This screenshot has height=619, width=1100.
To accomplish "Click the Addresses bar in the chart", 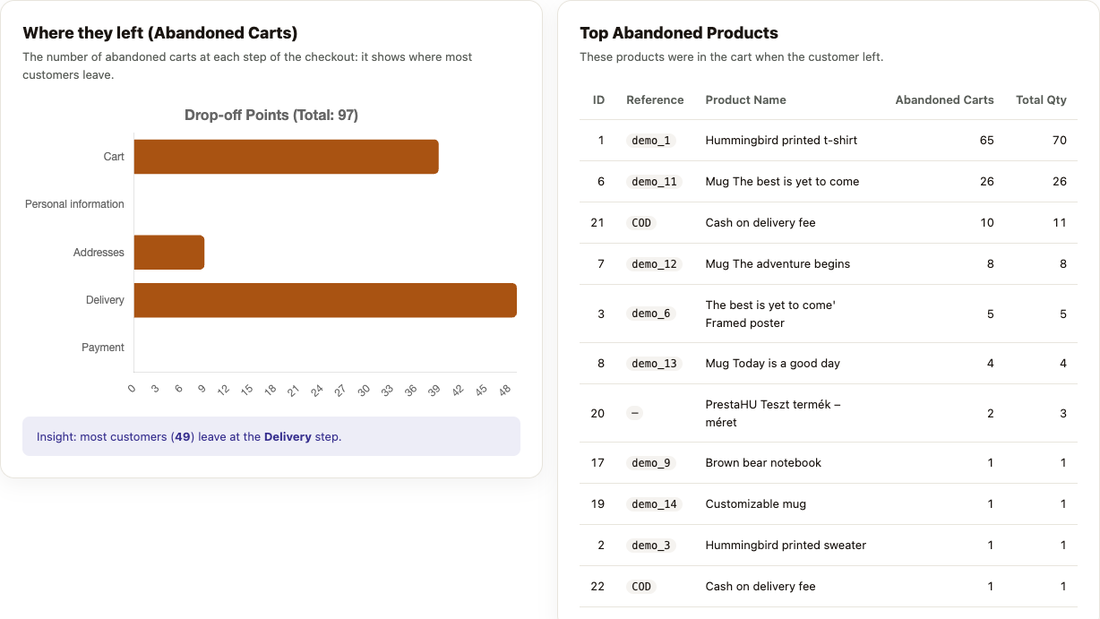I will [x=169, y=252].
